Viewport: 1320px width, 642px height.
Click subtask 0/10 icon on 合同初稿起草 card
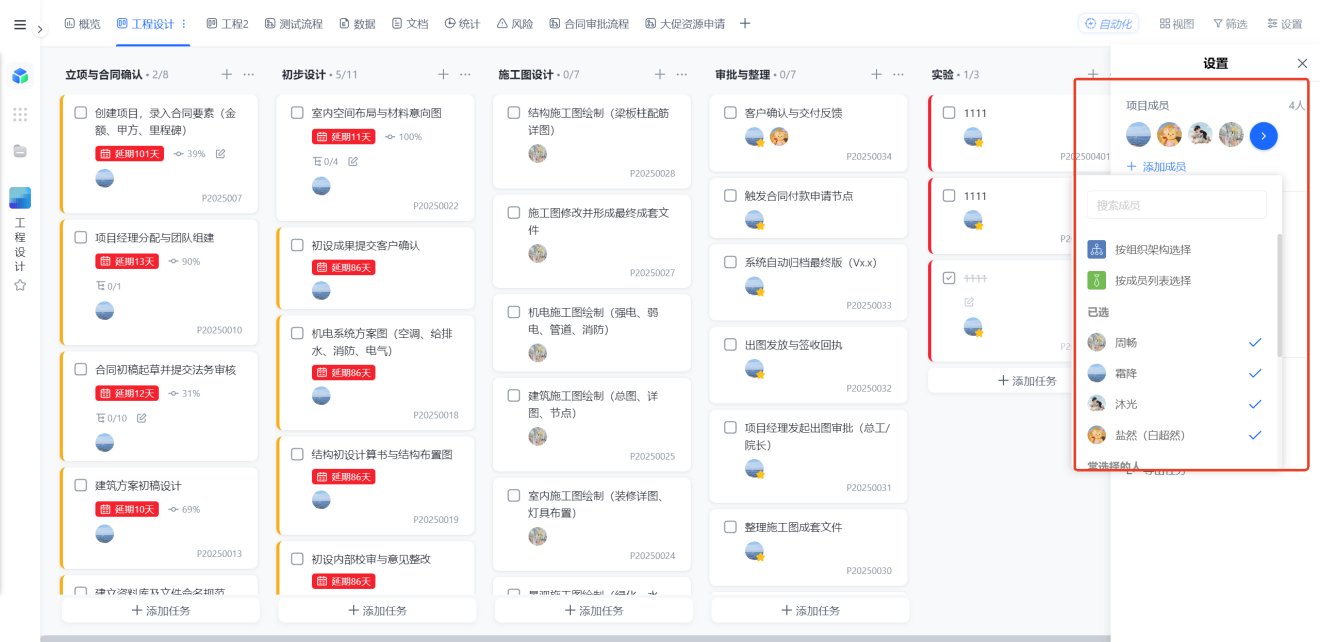pos(111,418)
